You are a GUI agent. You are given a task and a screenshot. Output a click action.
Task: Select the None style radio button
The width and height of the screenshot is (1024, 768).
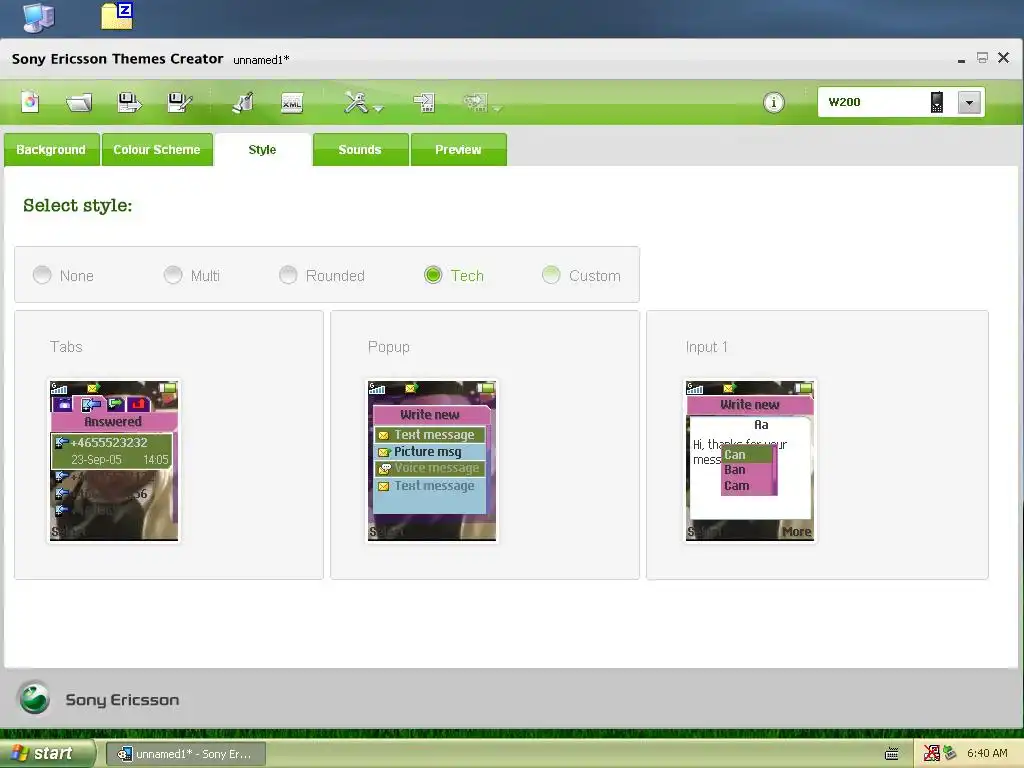[42, 275]
